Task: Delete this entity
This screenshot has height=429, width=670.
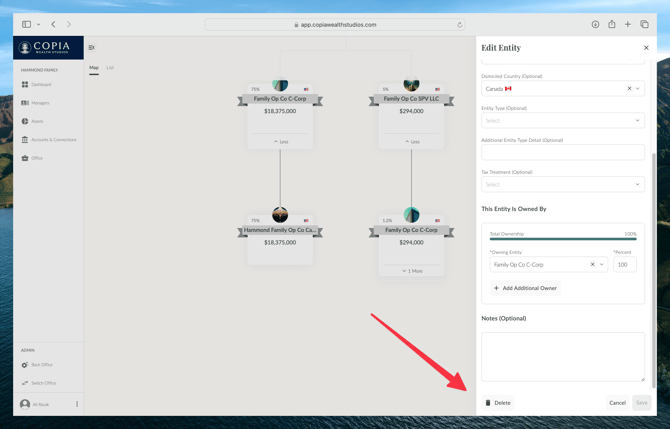Action: [x=498, y=403]
